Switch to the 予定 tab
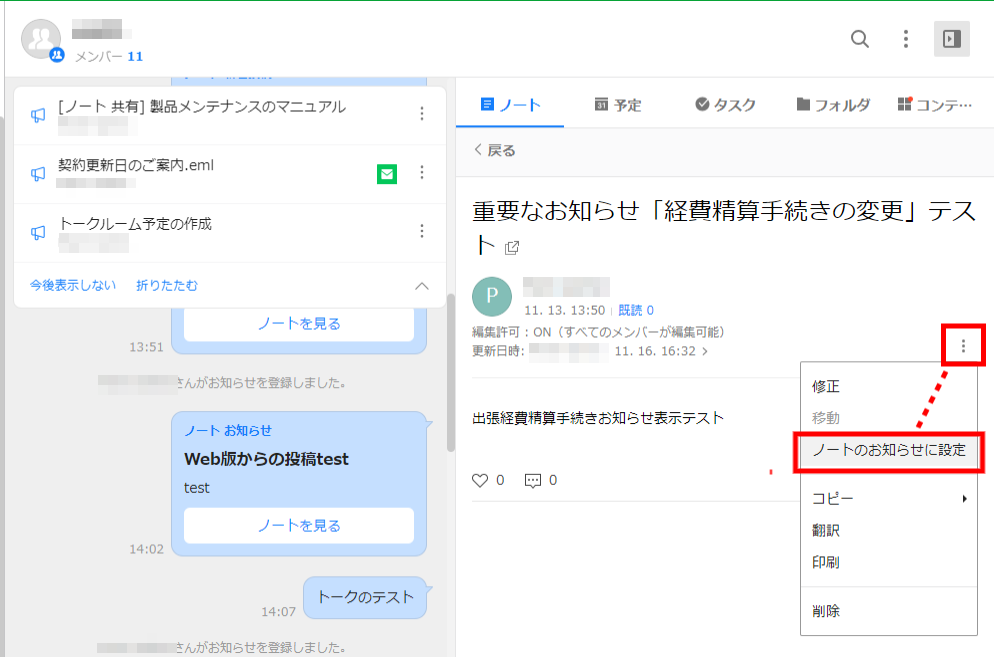The width and height of the screenshot is (994, 657). (x=617, y=104)
